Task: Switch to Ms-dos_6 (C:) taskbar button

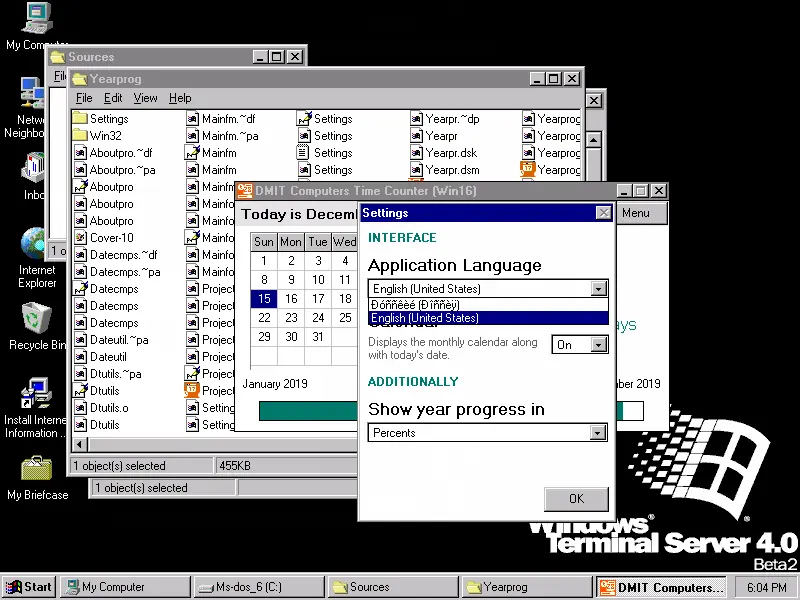Action: pyautogui.click(x=259, y=587)
